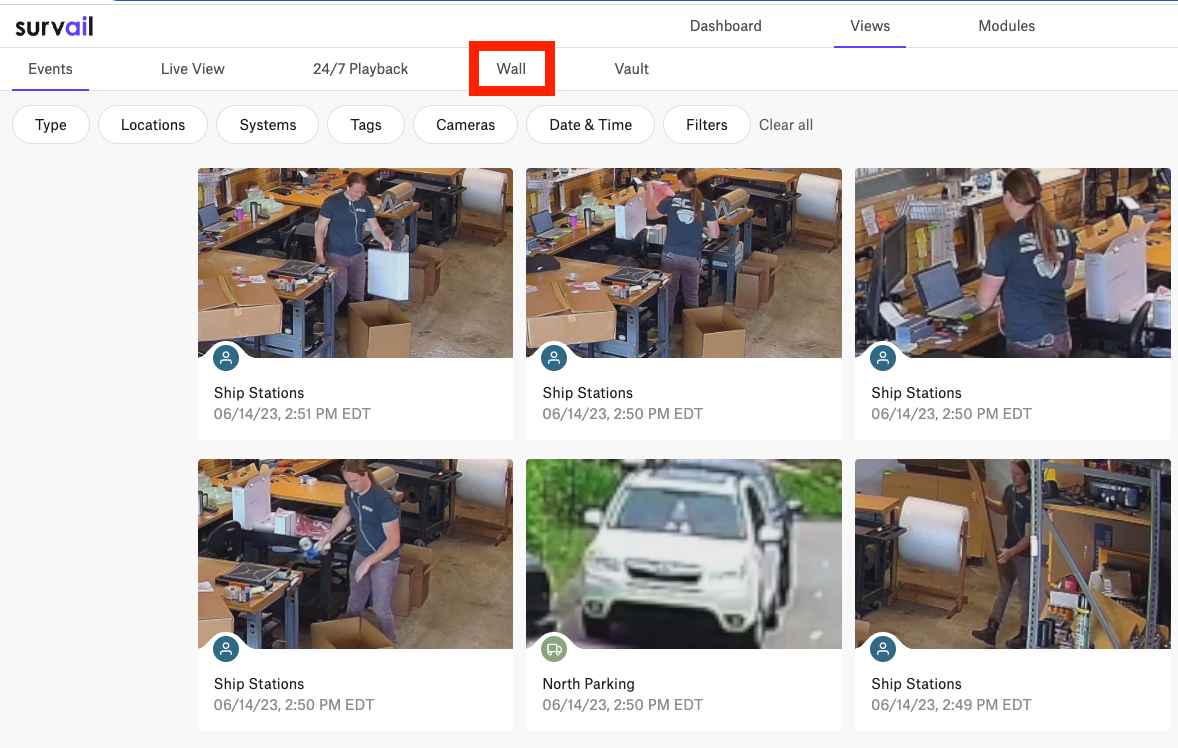1178x748 pixels.
Task: Click the North Parking title text
Action: pyautogui.click(x=588, y=684)
